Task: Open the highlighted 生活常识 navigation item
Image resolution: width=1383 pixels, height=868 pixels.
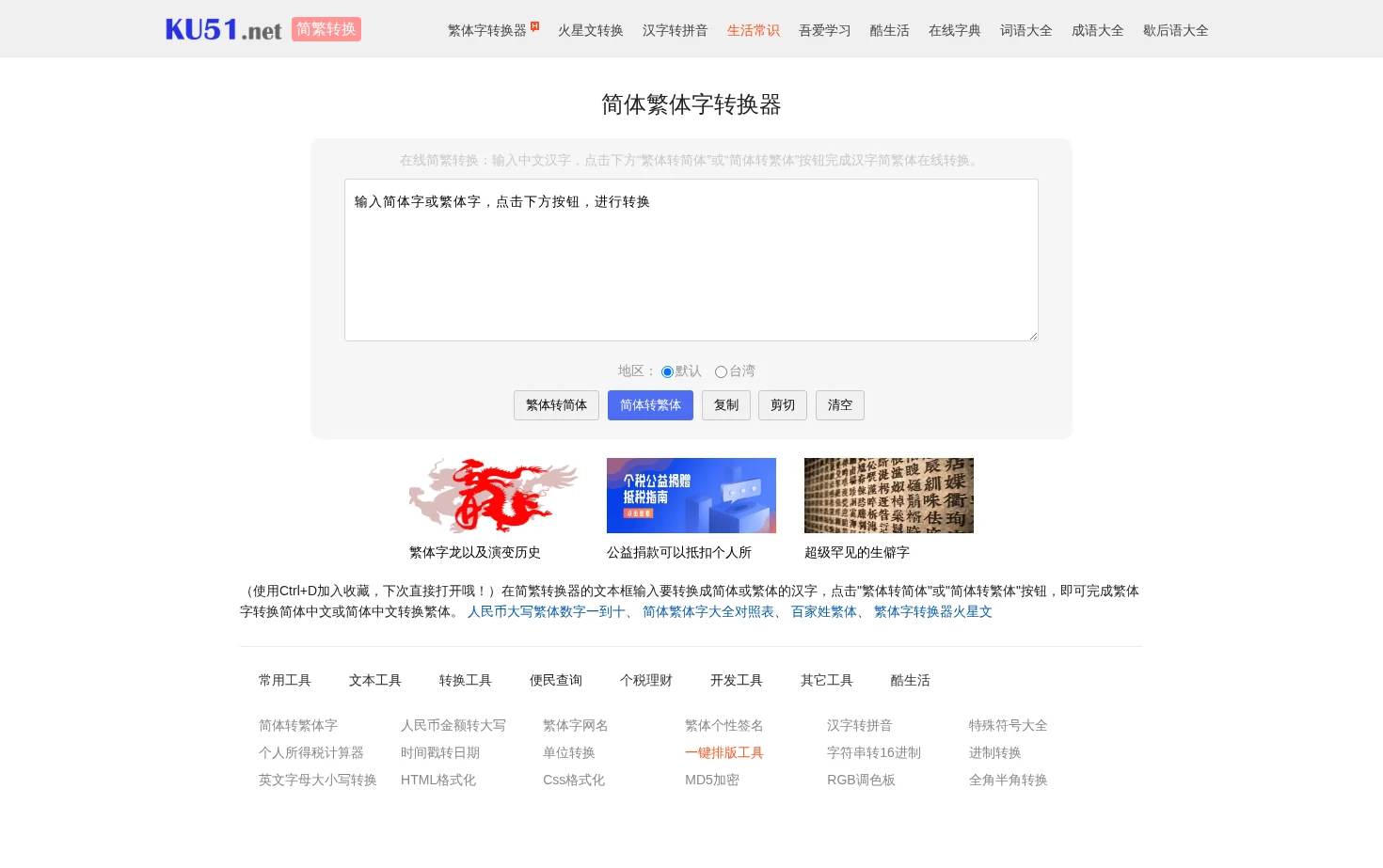Action: 754,30
